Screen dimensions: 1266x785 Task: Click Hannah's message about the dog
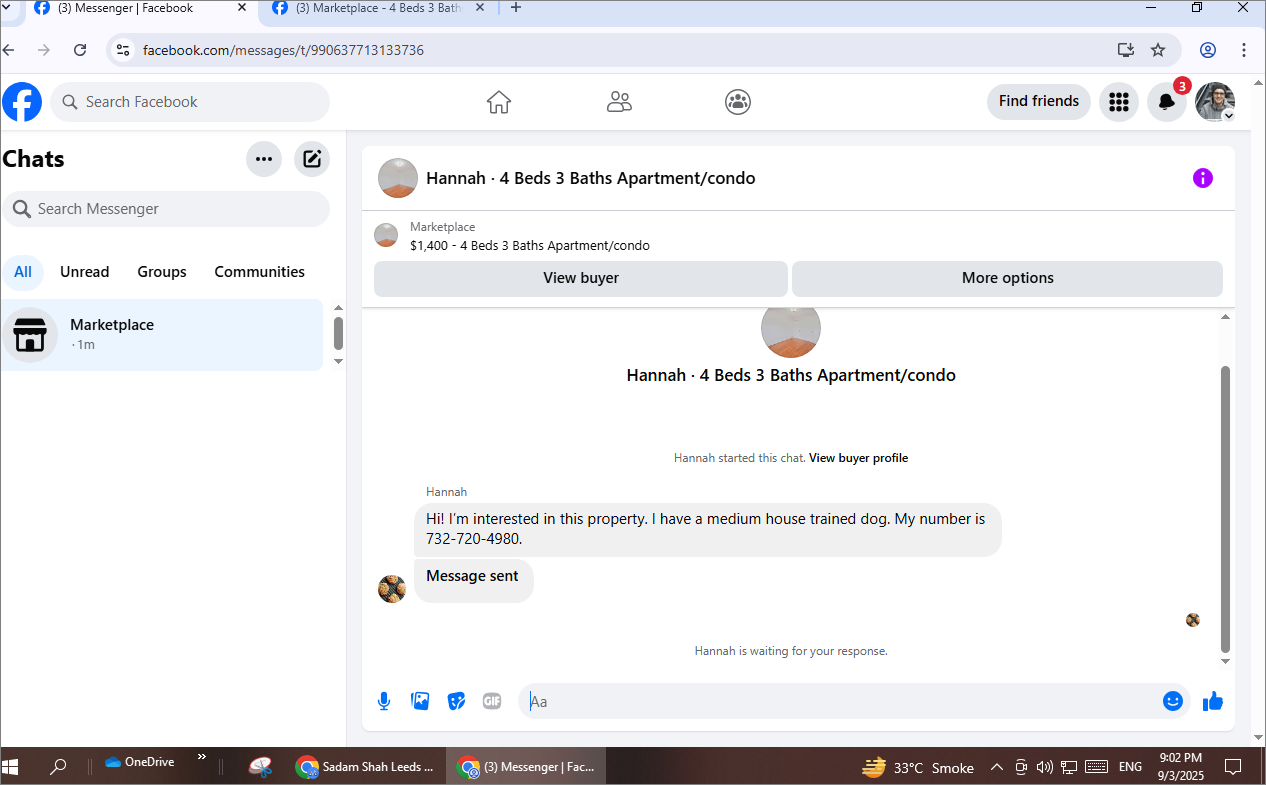707,529
